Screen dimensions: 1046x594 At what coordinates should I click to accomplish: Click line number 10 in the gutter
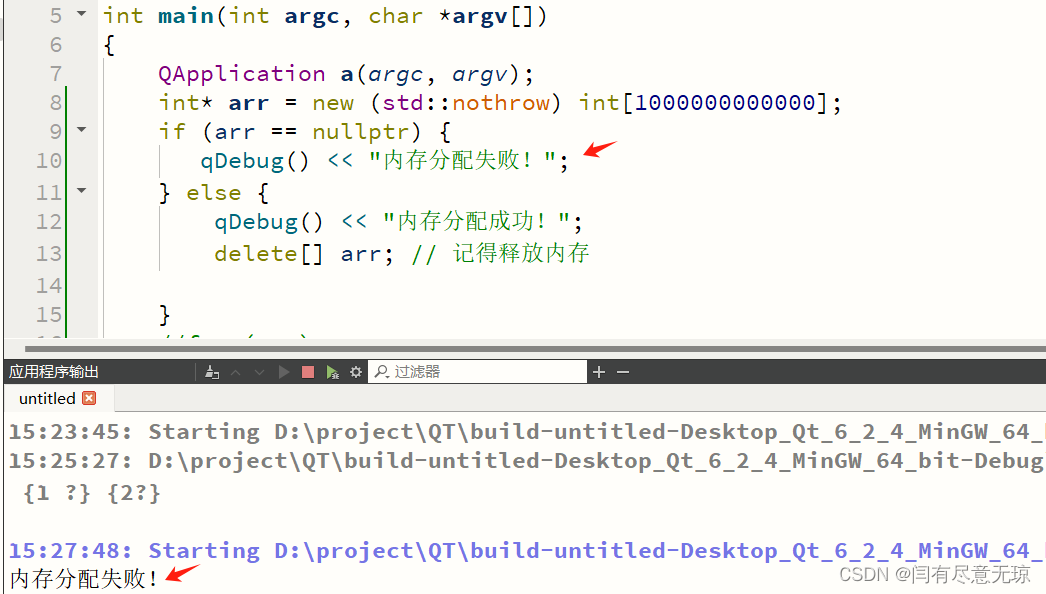point(49,161)
